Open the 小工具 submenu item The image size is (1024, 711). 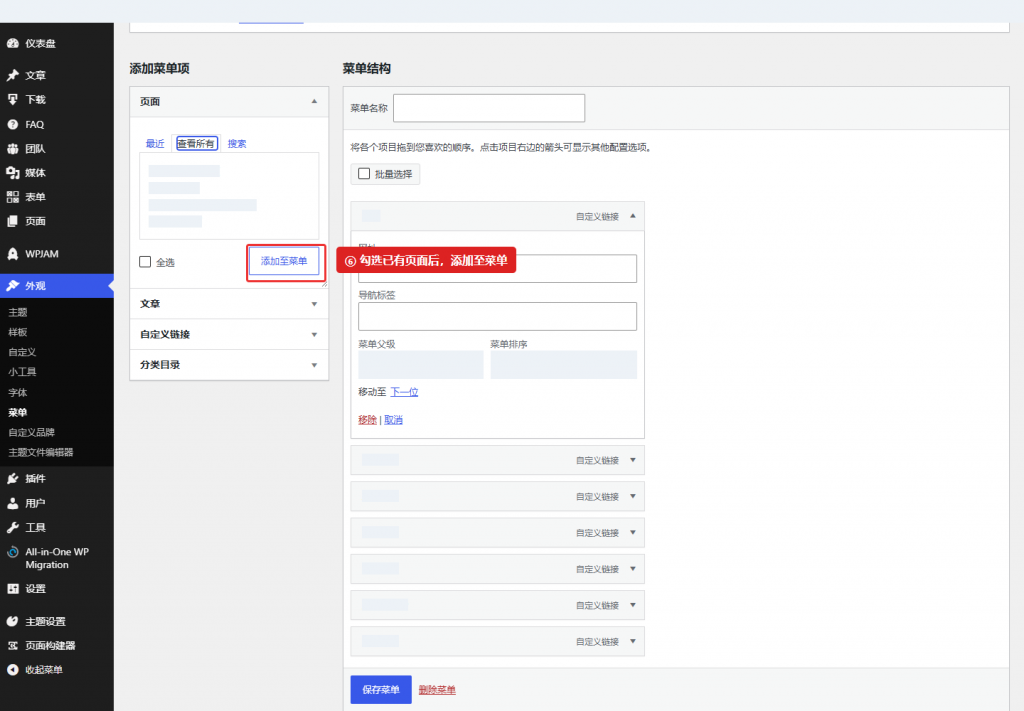(22, 371)
